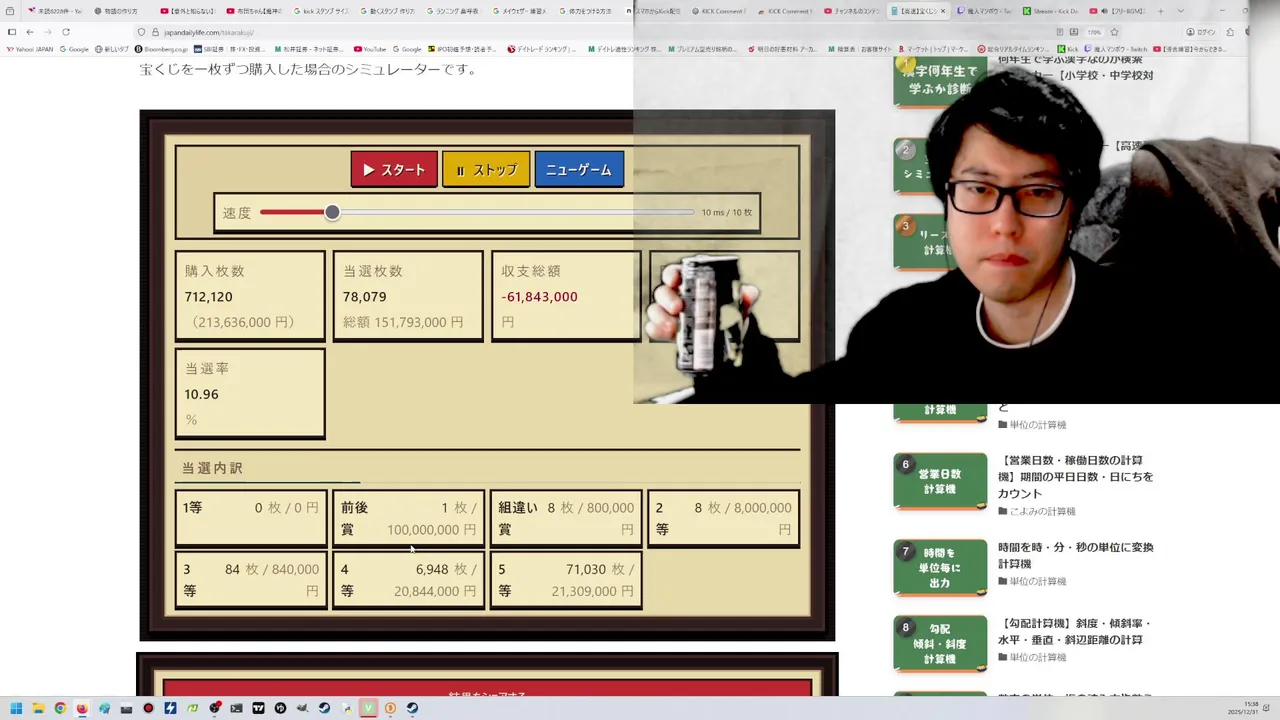The width and height of the screenshot is (1280, 720).
Task: Click こよみの計算機 category label
Action: tap(1042, 511)
